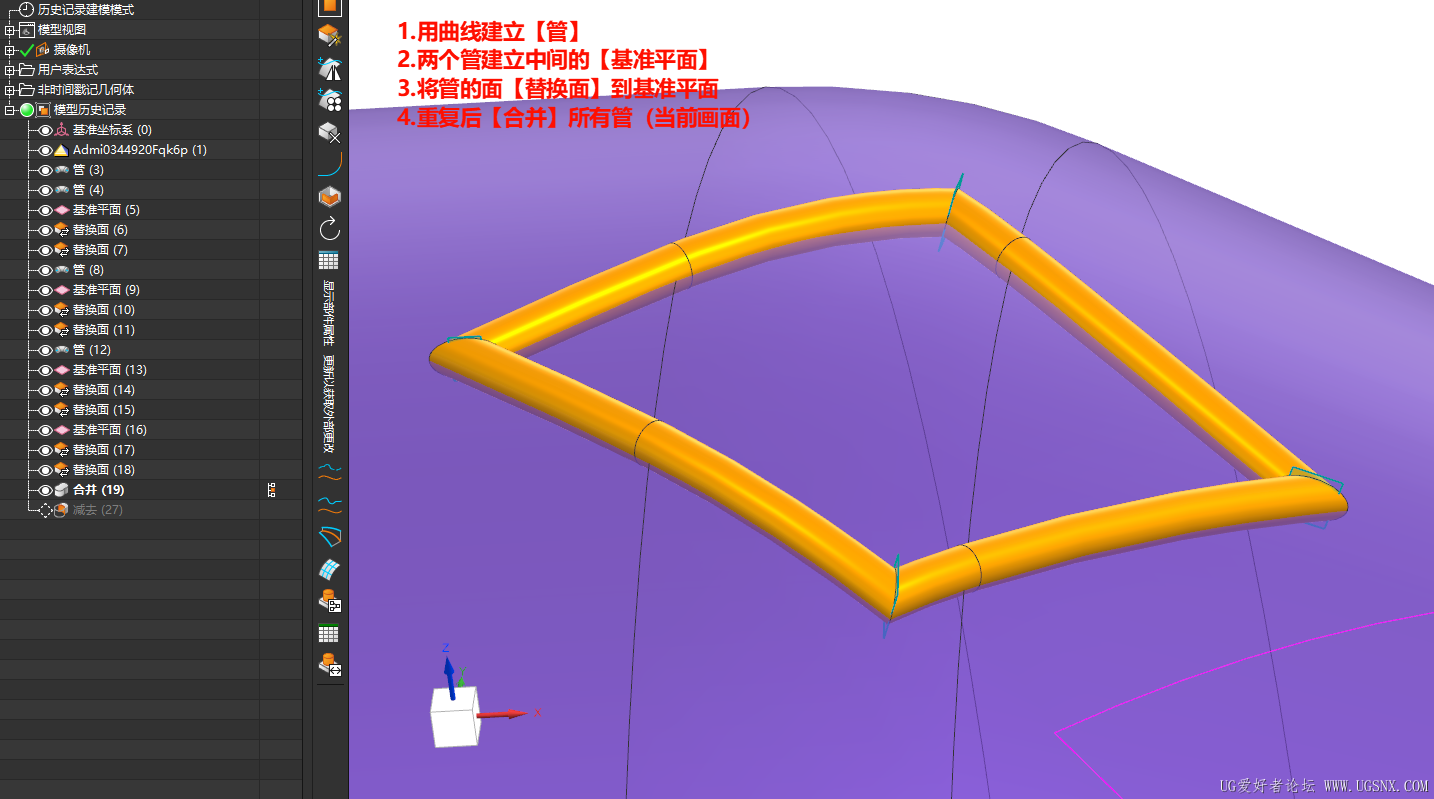The width and height of the screenshot is (1434, 799).
Task: Click the camera icon beside 摄像机
Action: click(x=43, y=50)
